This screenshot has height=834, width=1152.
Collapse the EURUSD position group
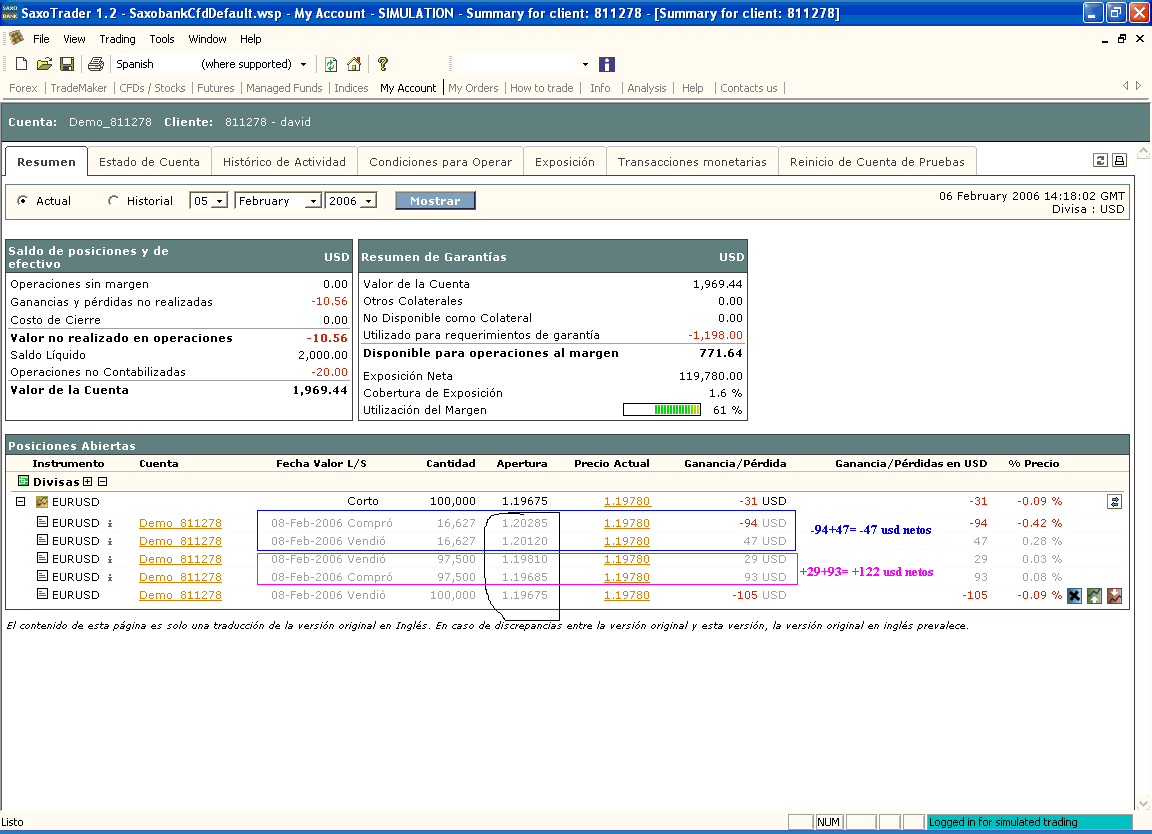point(21,502)
